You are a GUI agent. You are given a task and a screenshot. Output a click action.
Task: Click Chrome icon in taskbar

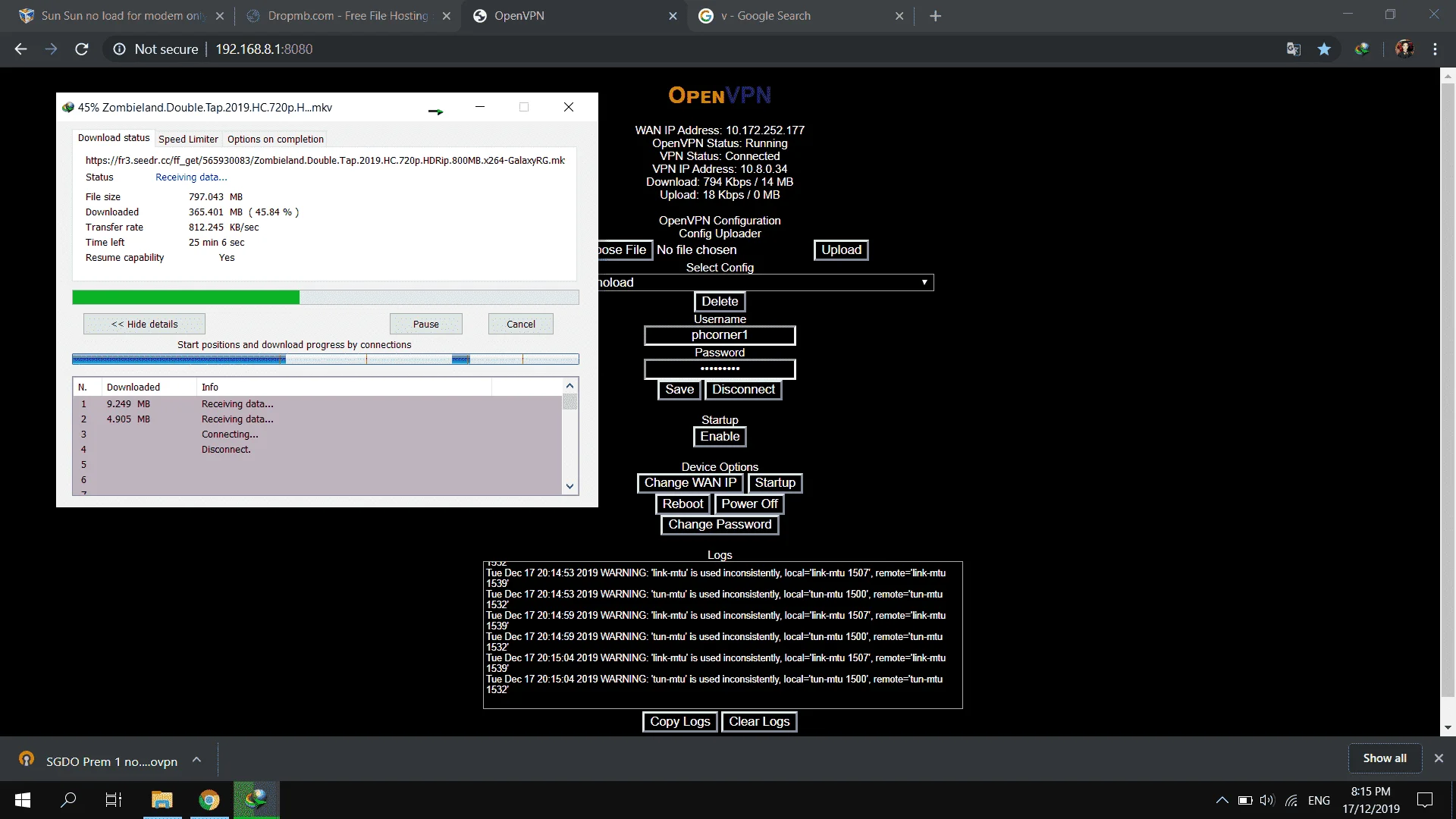coord(209,800)
